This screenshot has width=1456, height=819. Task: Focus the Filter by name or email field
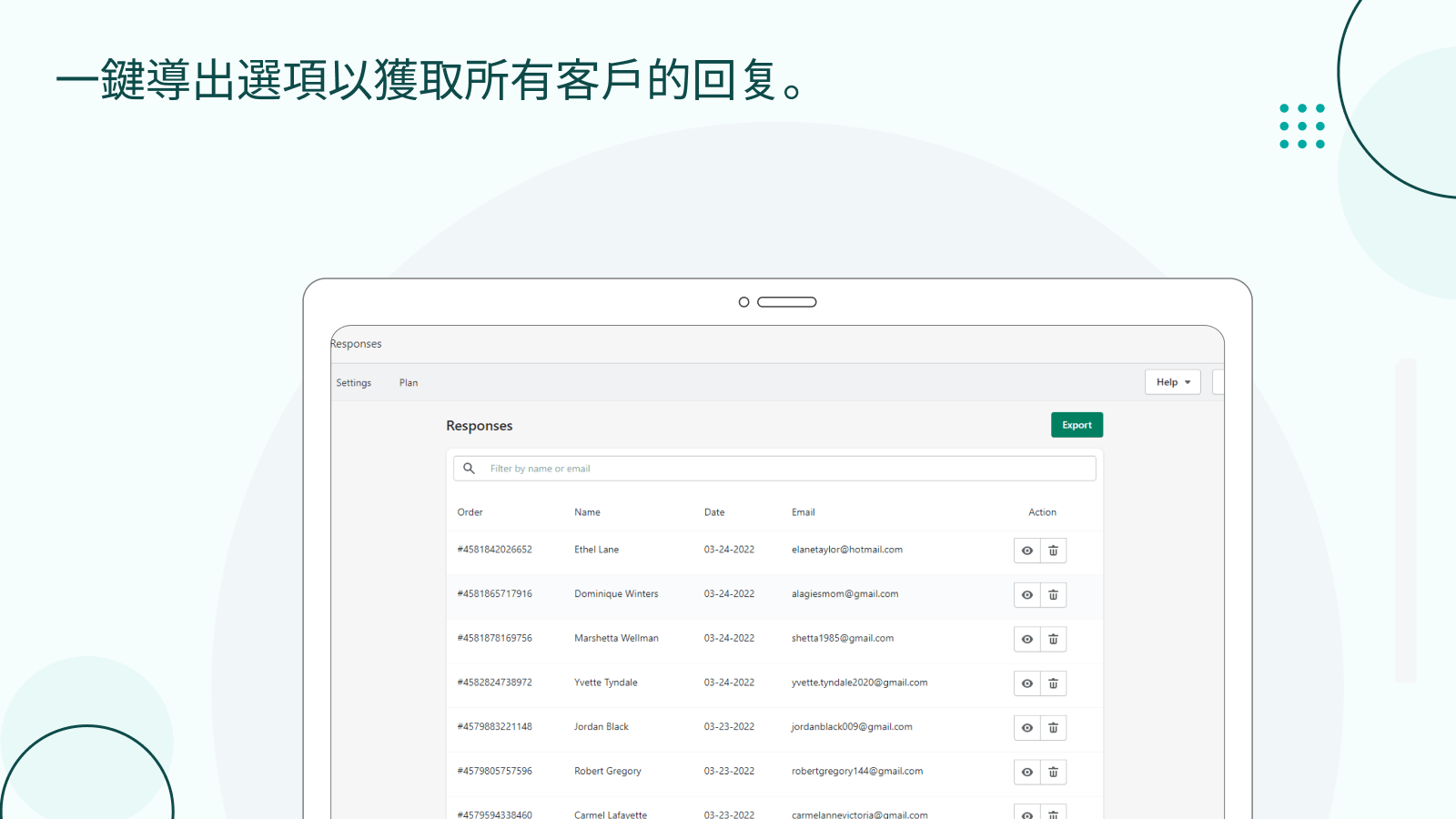pyautogui.click(x=774, y=469)
